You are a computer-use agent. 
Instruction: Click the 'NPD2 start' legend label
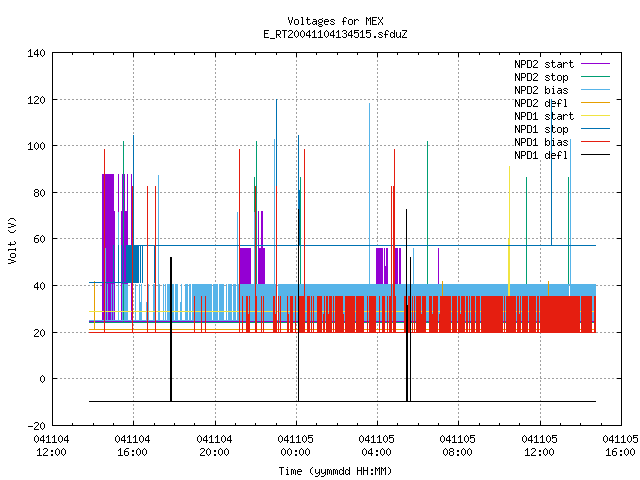[544, 64]
